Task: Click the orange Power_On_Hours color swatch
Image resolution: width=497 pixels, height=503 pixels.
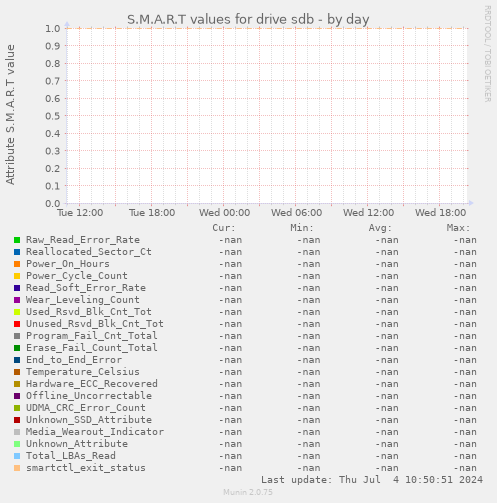Action: (17, 264)
